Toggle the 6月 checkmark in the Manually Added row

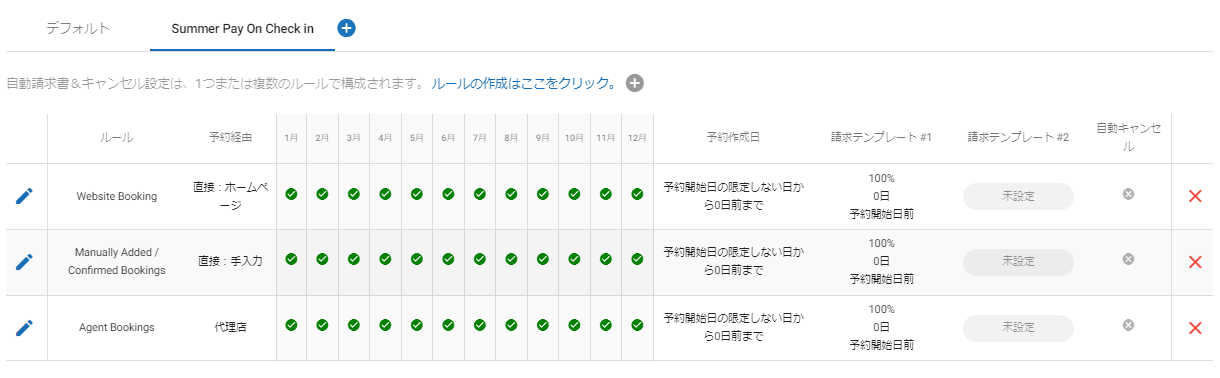pyautogui.click(x=448, y=259)
